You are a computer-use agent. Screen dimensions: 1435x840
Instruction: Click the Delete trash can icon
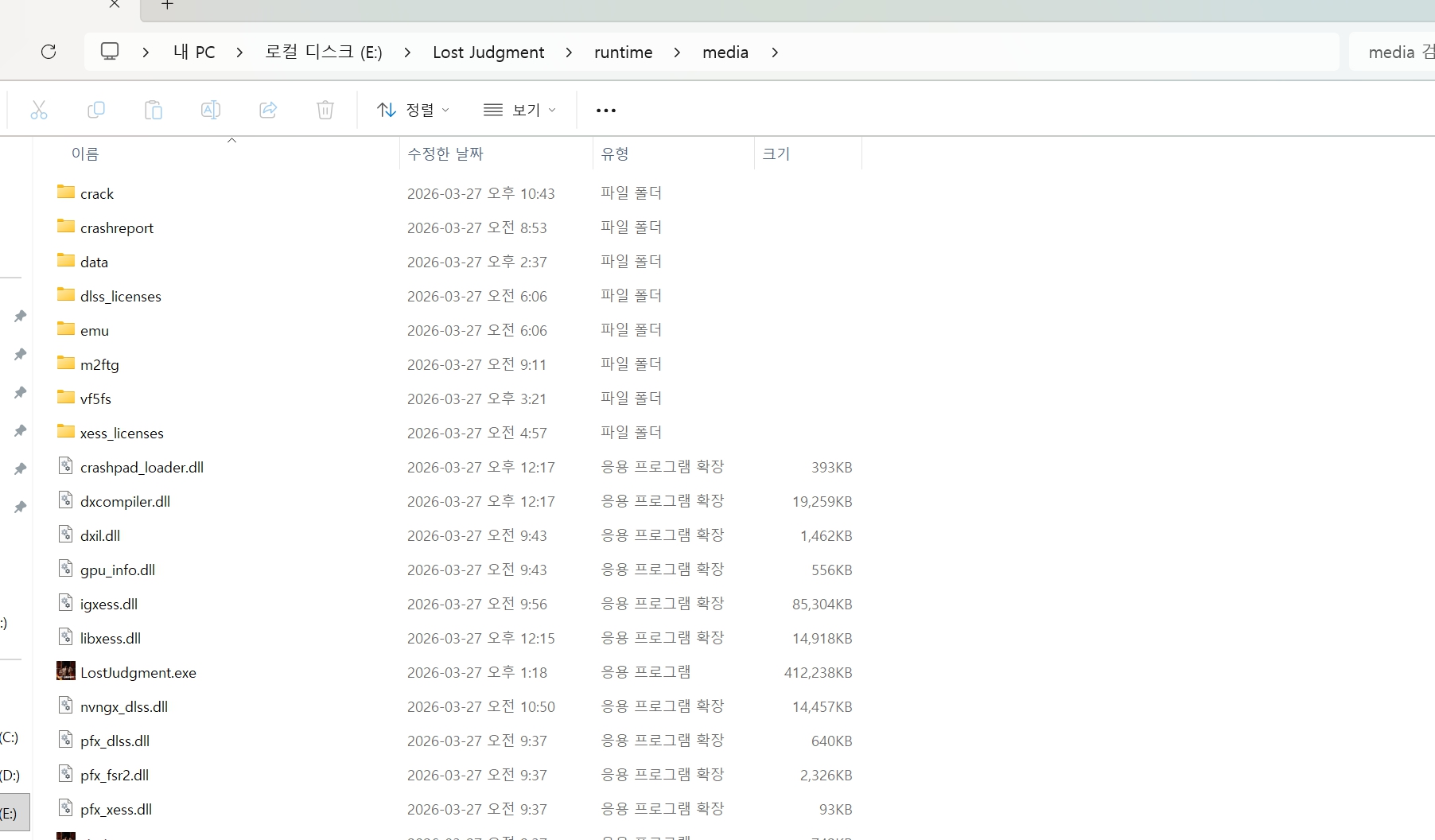pos(325,110)
